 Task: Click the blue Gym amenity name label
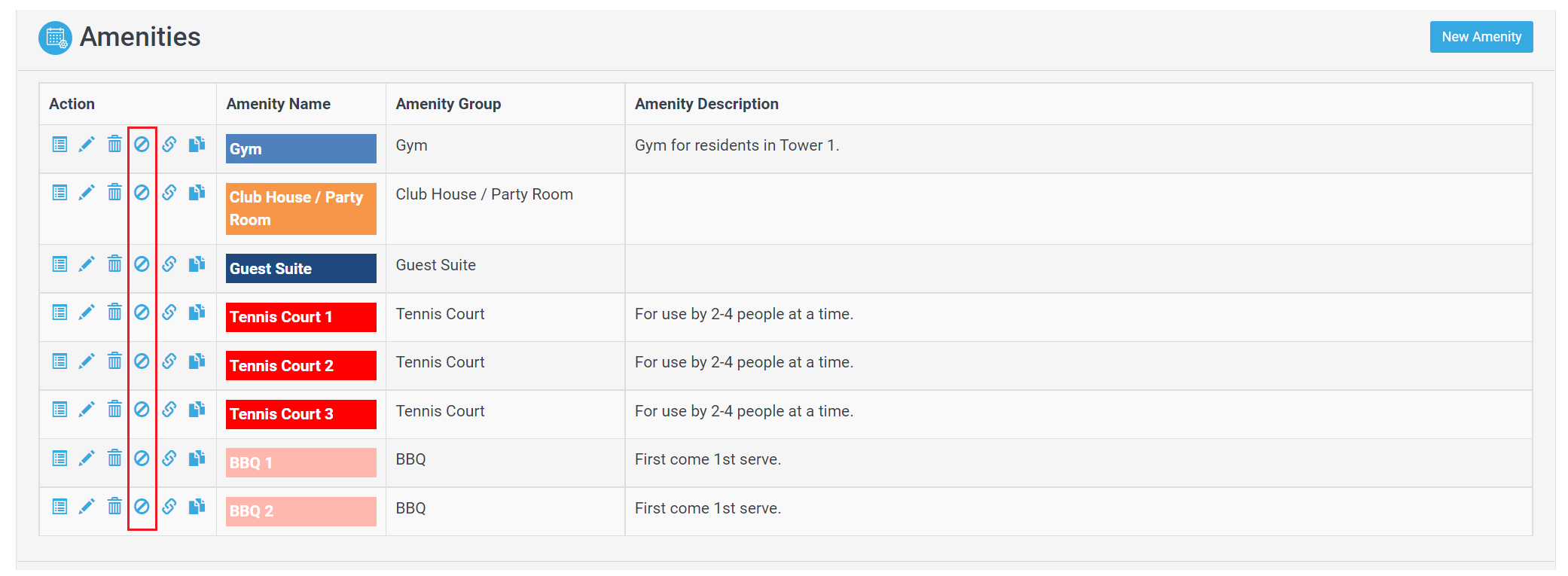(300, 149)
